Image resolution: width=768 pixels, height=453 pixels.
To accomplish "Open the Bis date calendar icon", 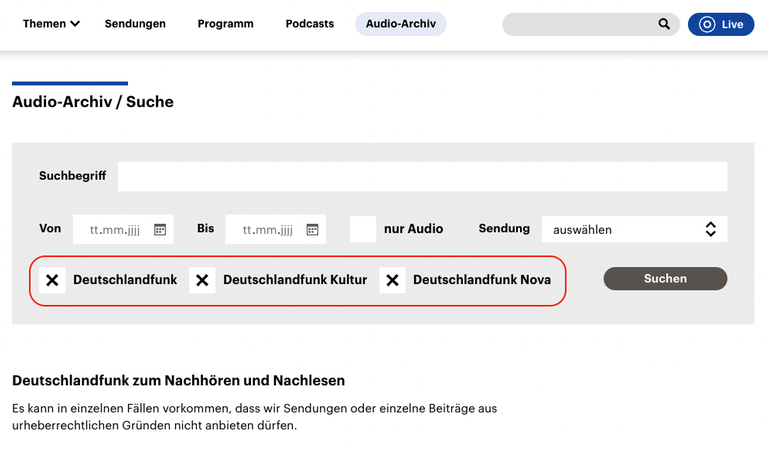I will [x=312, y=229].
